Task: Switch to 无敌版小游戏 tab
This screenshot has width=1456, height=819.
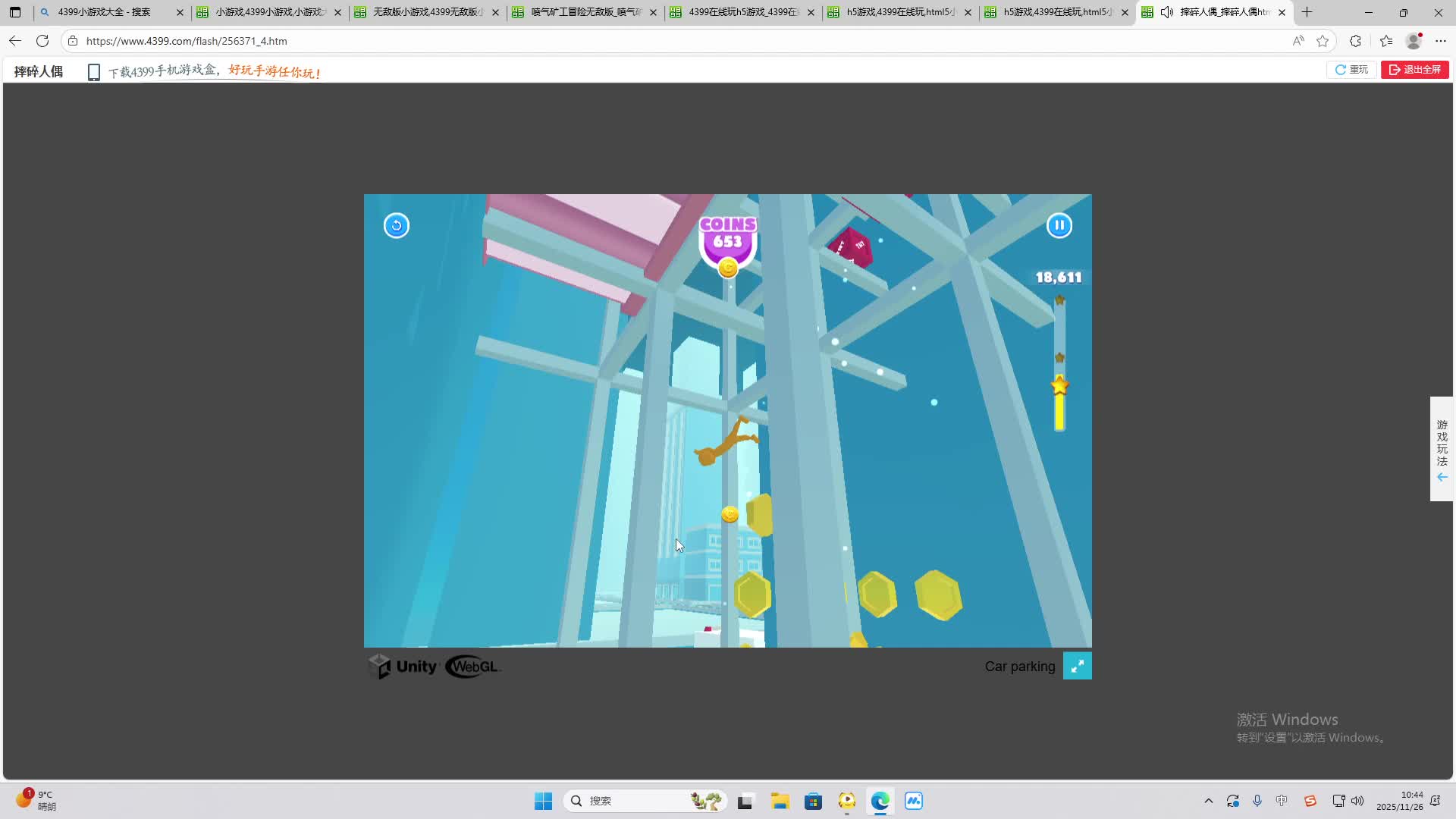Action: coord(426,12)
